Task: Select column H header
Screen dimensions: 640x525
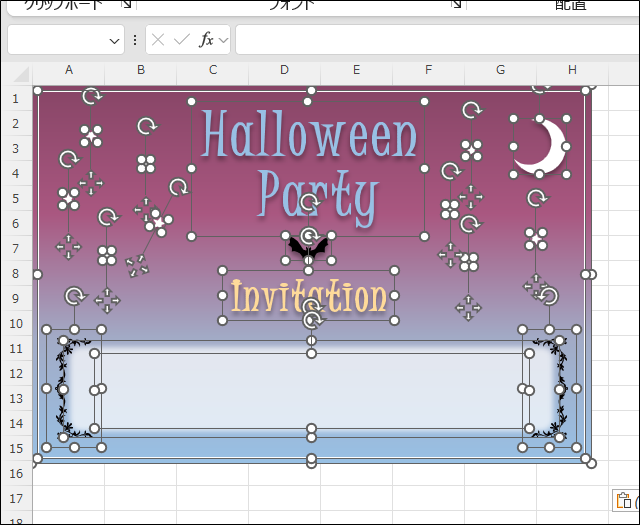Action: coord(572,70)
